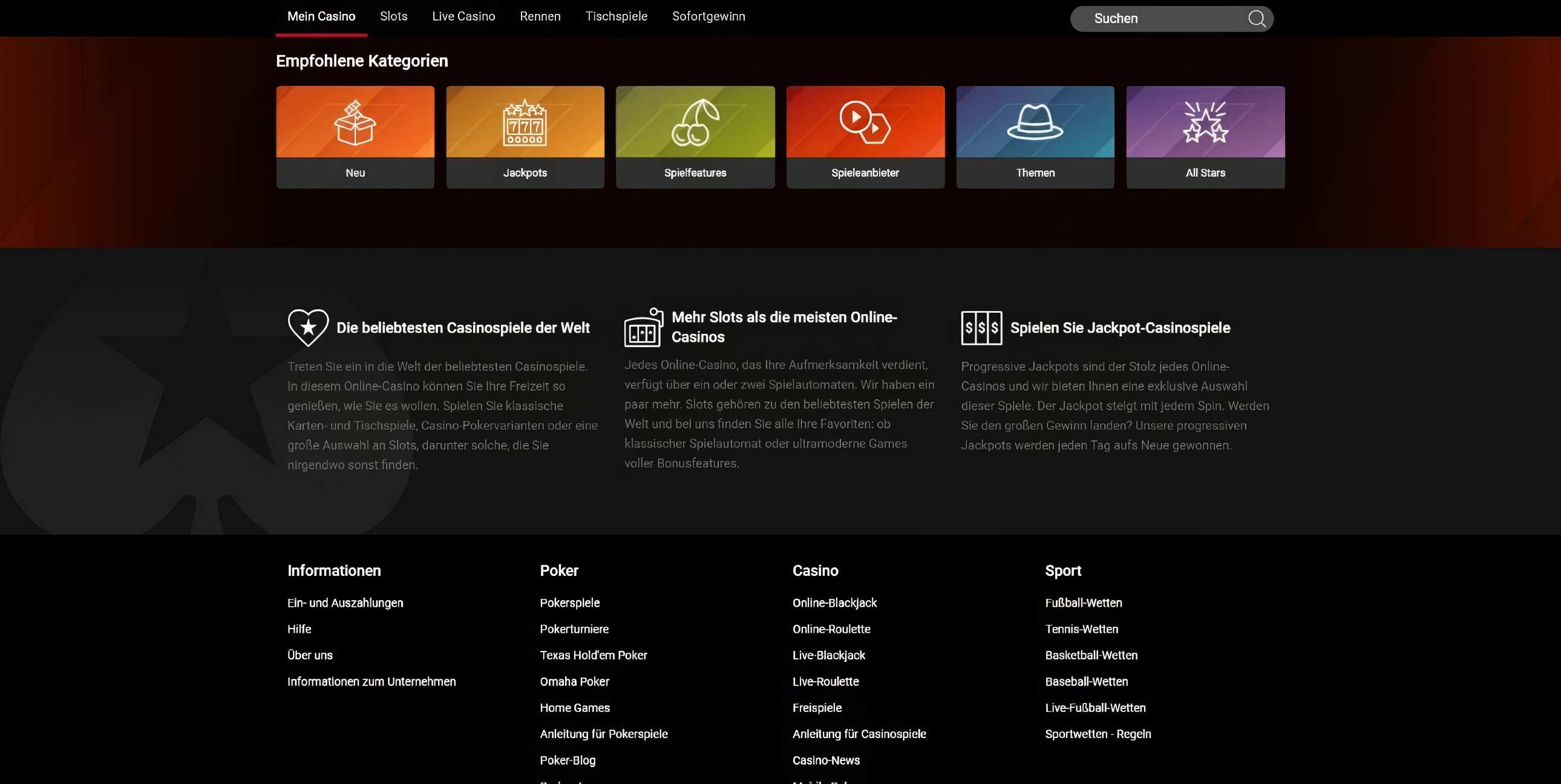Open the Sportwetten - Regeln link
Viewport: 1561px width, 784px height.
(1098, 734)
